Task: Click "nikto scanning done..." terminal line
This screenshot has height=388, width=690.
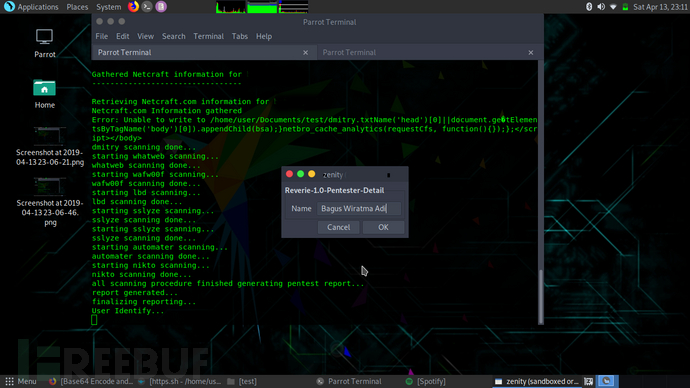Action: [141, 275]
